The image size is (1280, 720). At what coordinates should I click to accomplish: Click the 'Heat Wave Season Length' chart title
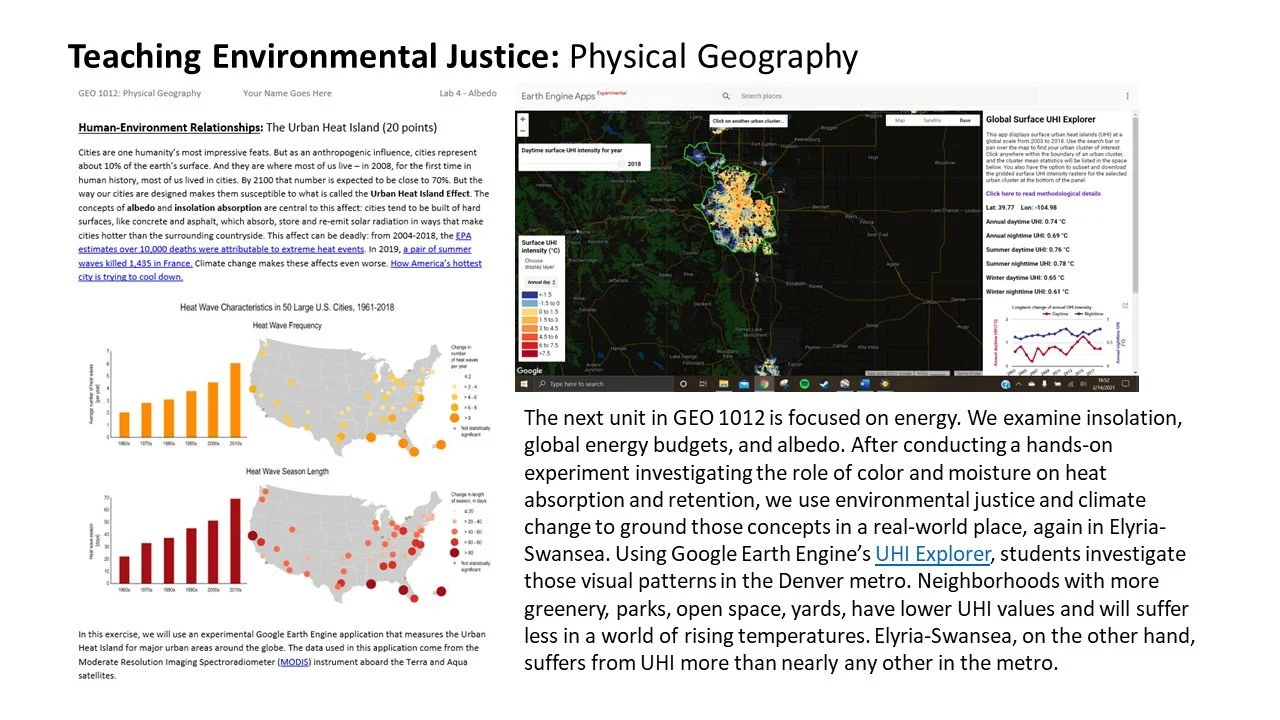(x=286, y=471)
